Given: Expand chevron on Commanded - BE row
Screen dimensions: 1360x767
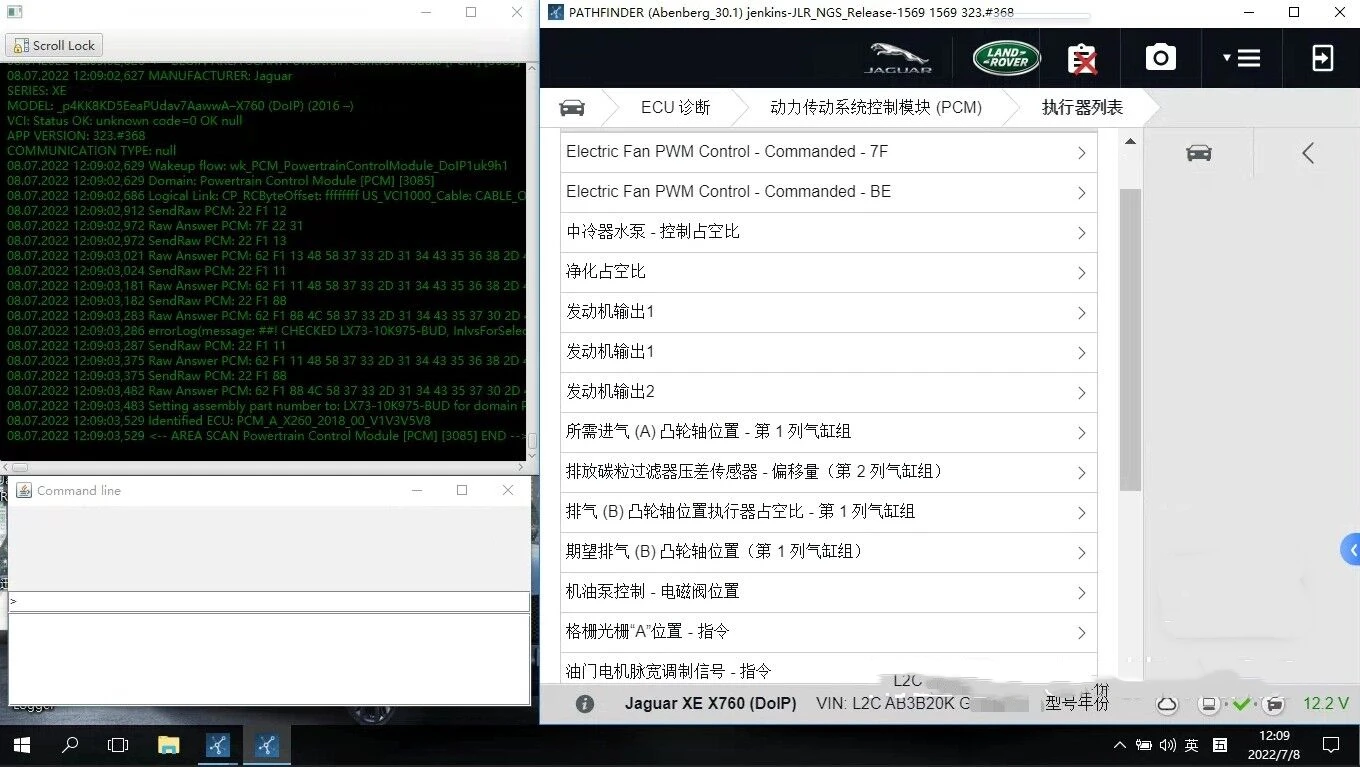Looking at the screenshot, I should click(1081, 193).
